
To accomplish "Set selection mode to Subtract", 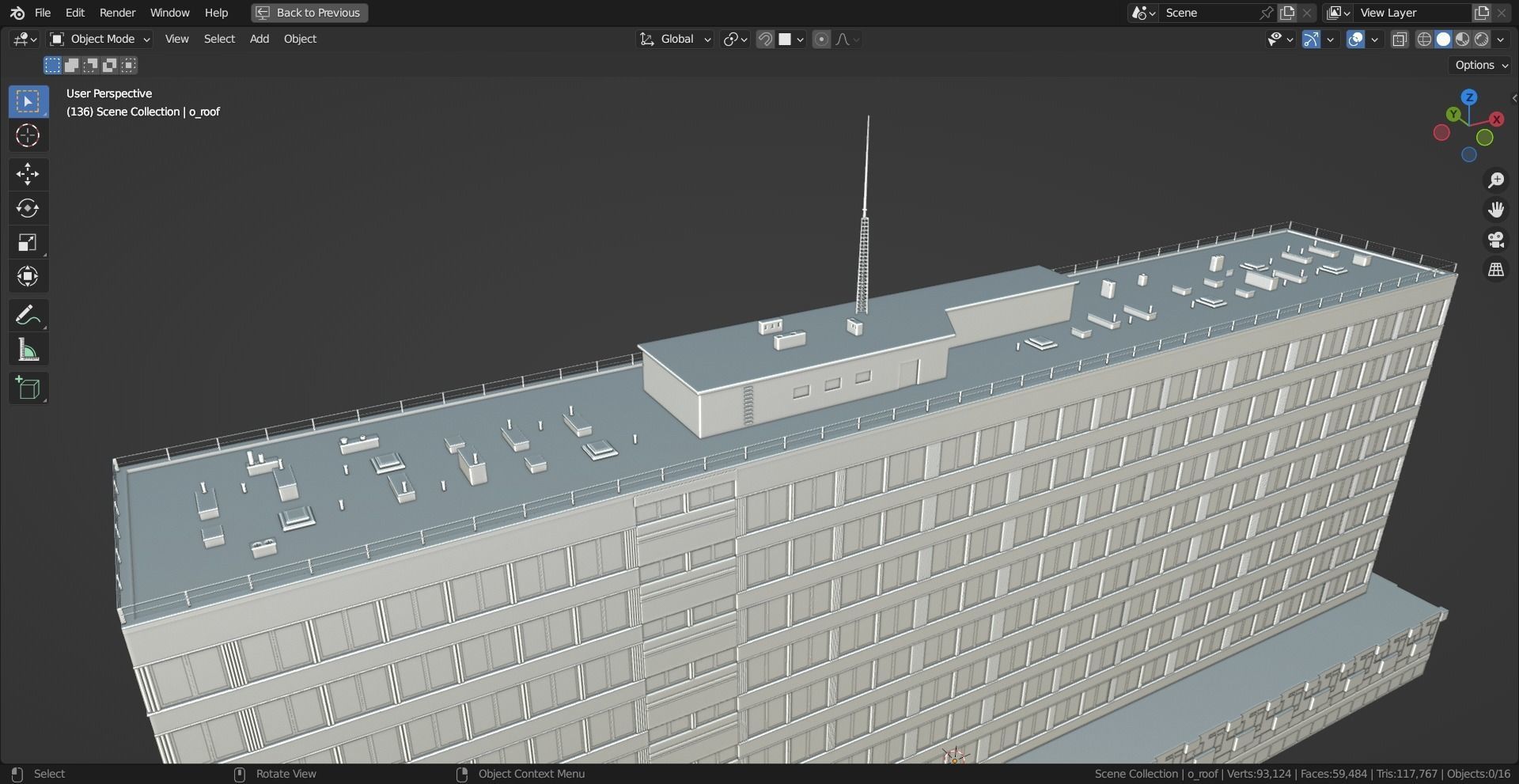I will [x=90, y=65].
